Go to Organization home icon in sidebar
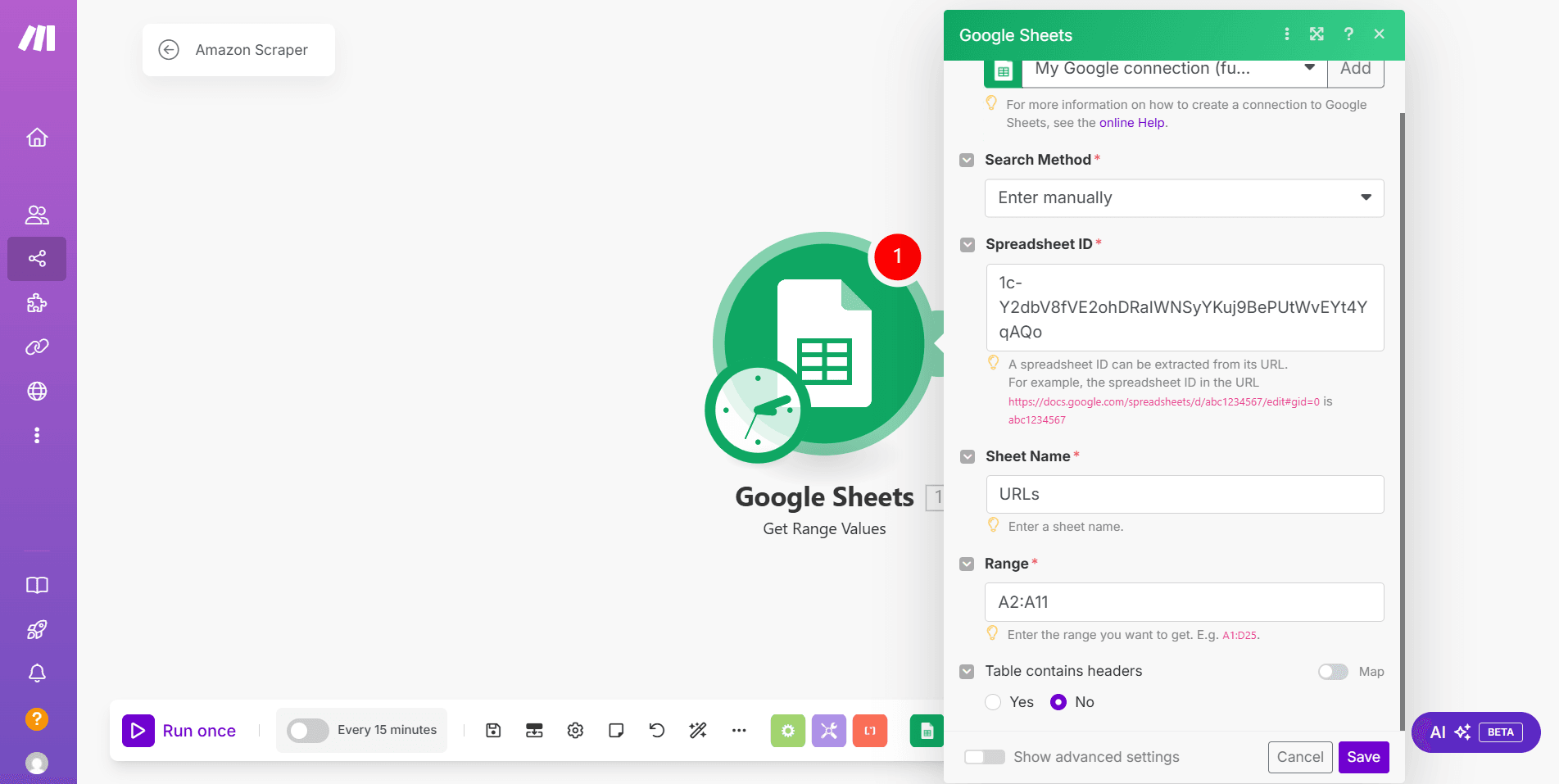Image resolution: width=1559 pixels, height=784 pixels. pyautogui.click(x=37, y=137)
